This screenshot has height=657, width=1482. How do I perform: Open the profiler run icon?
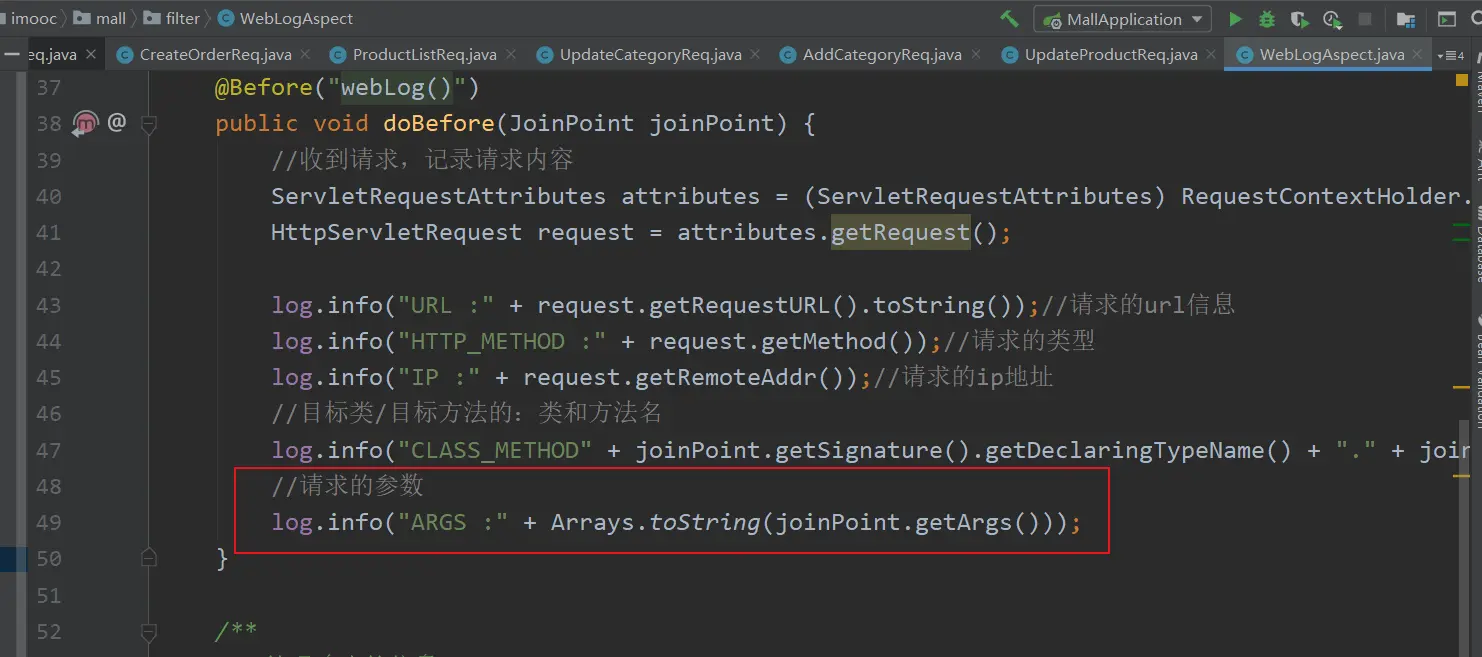coord(1331,19)
